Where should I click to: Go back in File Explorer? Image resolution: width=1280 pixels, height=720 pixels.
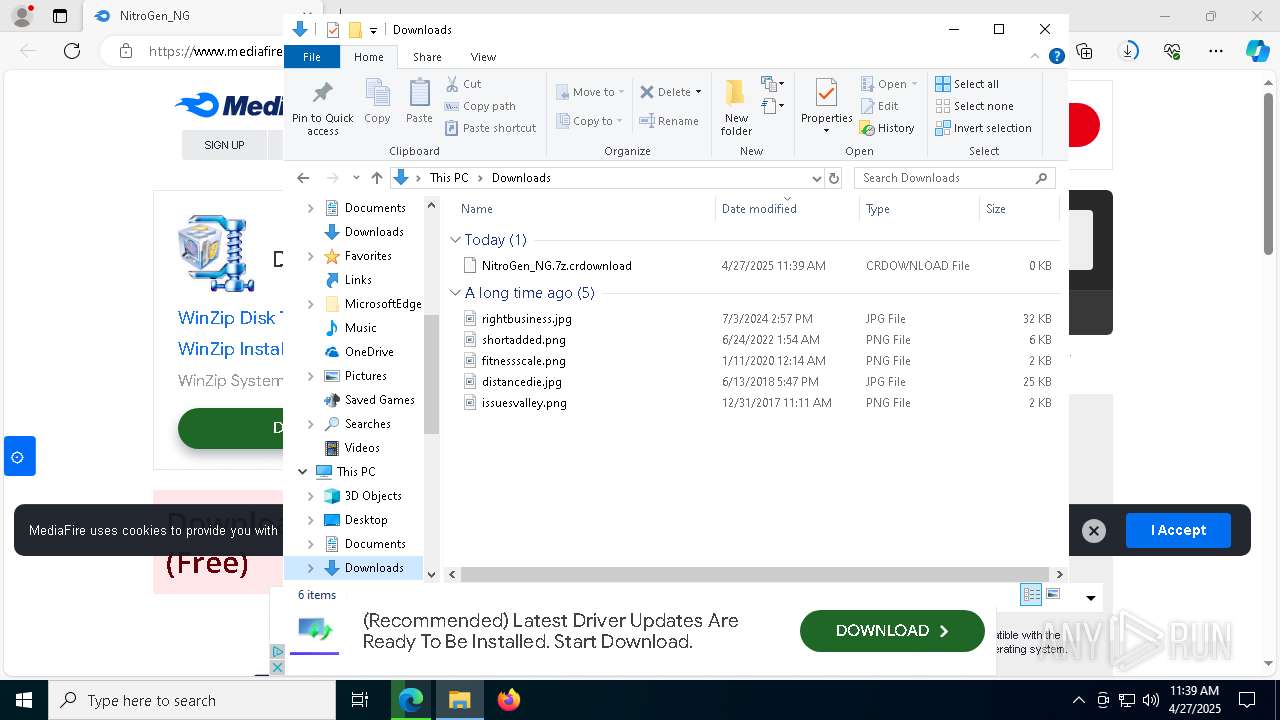[303, 178]
